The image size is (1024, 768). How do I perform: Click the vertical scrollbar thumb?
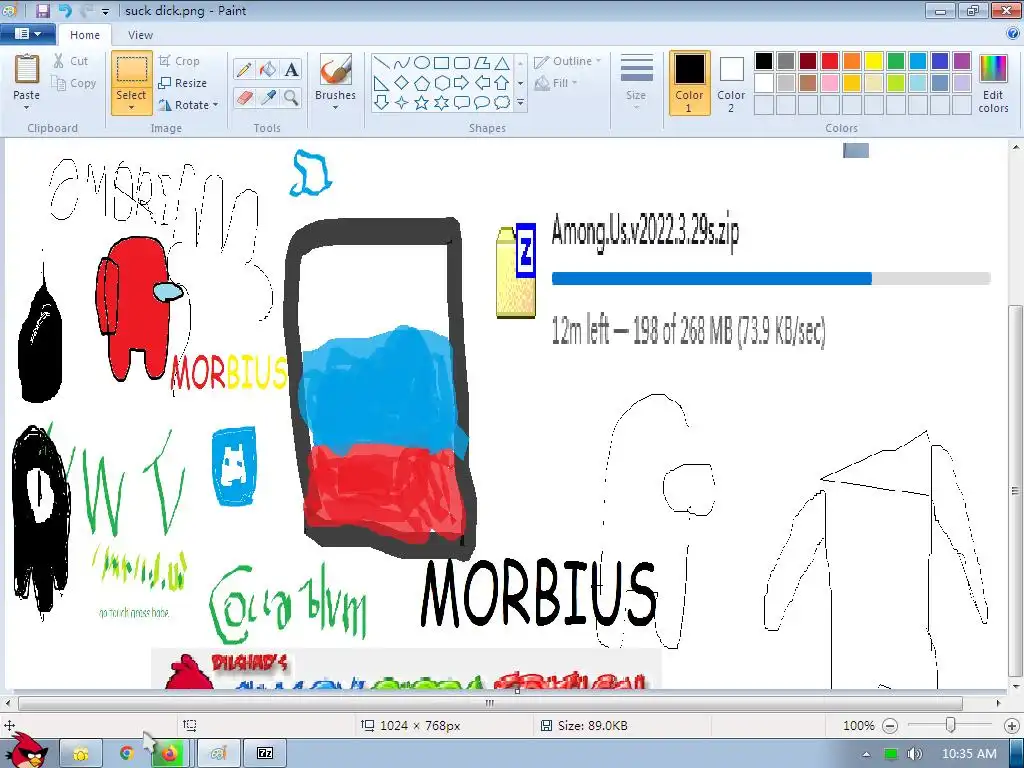(x=1016, y=491)
